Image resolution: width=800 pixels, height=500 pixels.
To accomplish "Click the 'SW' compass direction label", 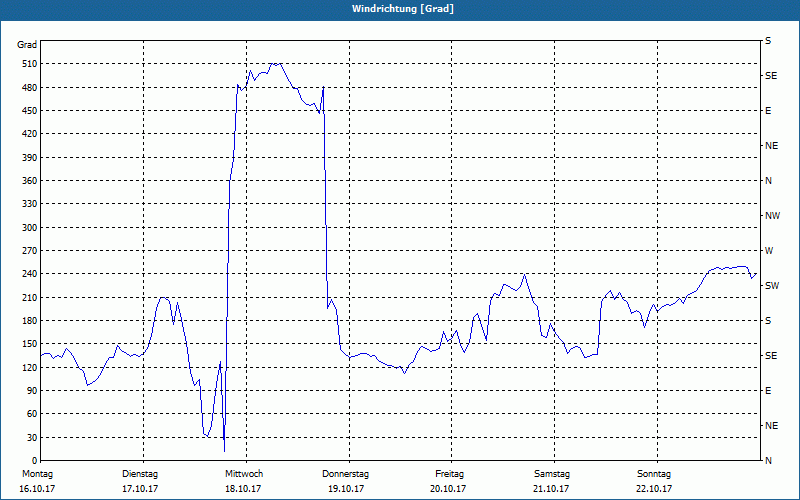I will pos(772,286).
